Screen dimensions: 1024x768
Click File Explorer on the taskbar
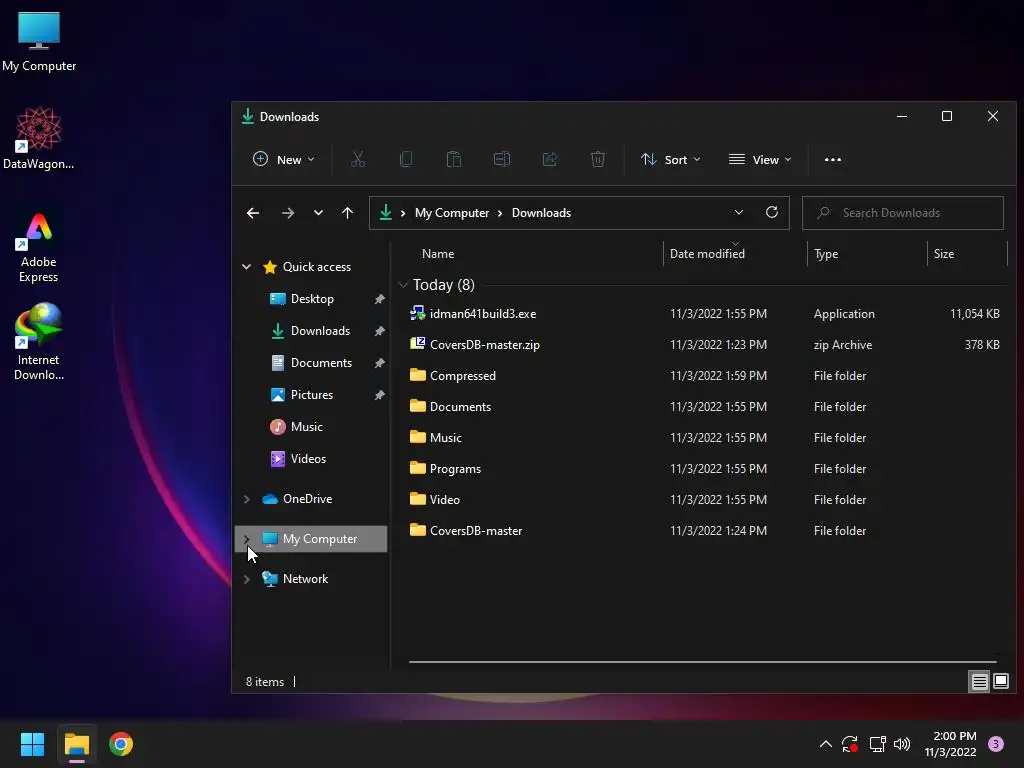[x=76, y=744]
